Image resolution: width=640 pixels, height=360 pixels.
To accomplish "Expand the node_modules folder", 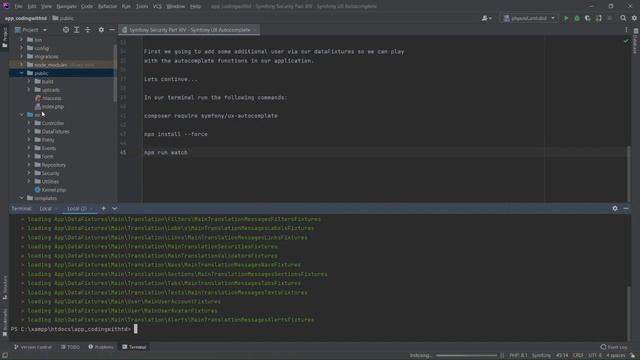I will (x=22, y=64).
